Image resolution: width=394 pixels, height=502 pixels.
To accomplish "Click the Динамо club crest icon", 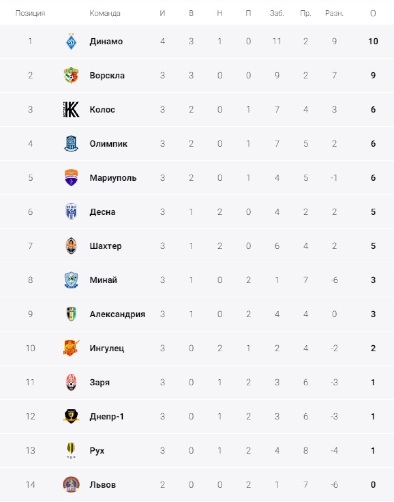I will coord(71,42).
